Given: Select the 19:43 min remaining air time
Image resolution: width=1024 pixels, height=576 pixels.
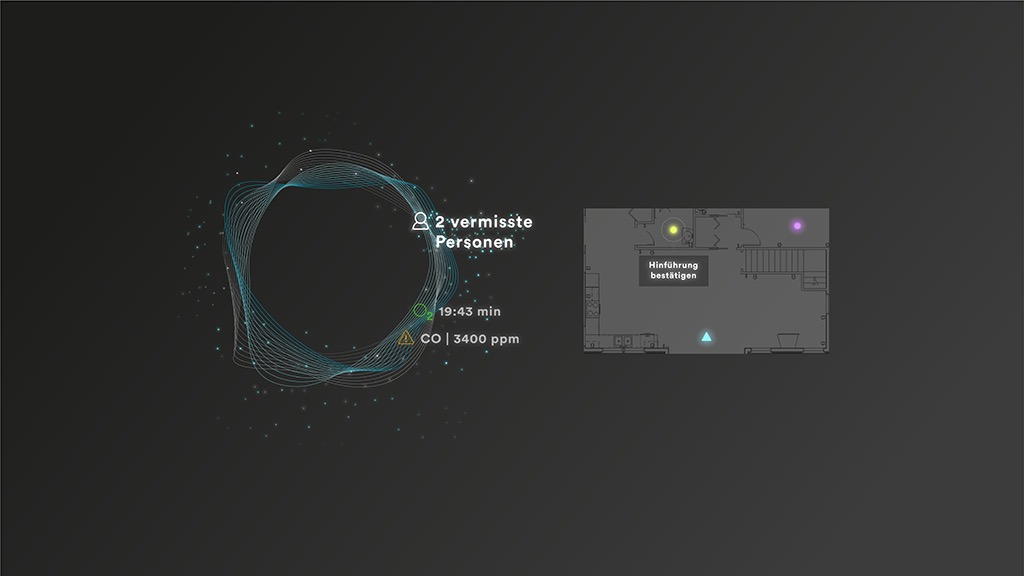Looking at the screenshot, I should click(x=469, y=312).
